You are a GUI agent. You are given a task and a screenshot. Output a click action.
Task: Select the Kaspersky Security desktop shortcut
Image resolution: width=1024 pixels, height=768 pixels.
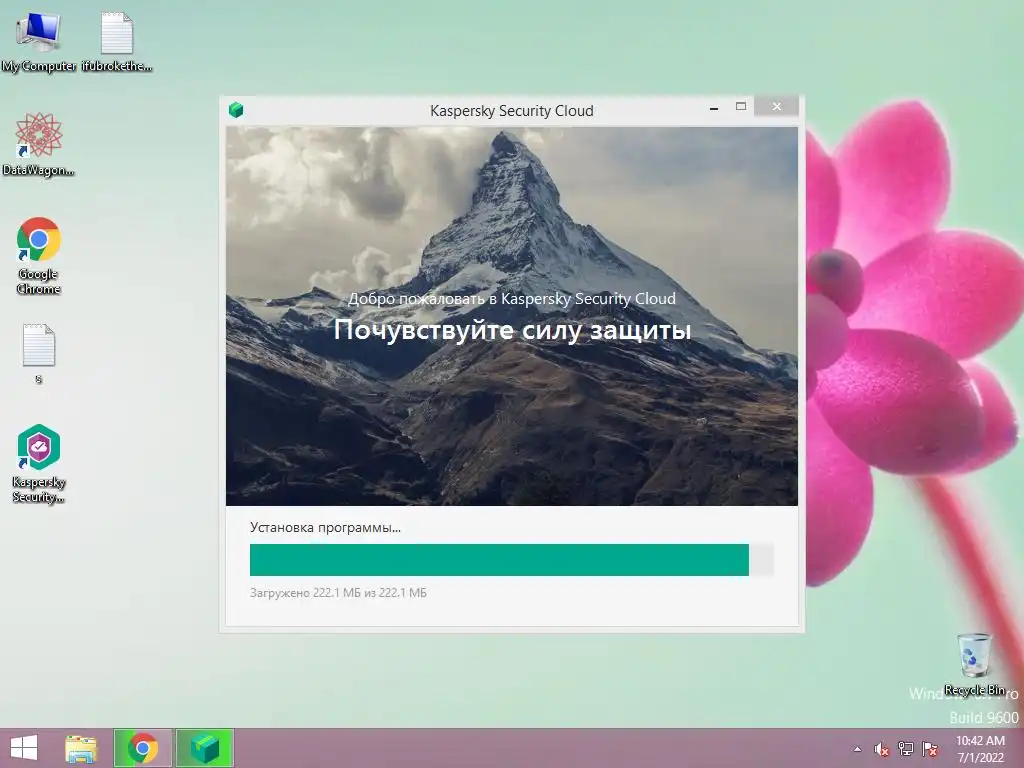(39, 464)
